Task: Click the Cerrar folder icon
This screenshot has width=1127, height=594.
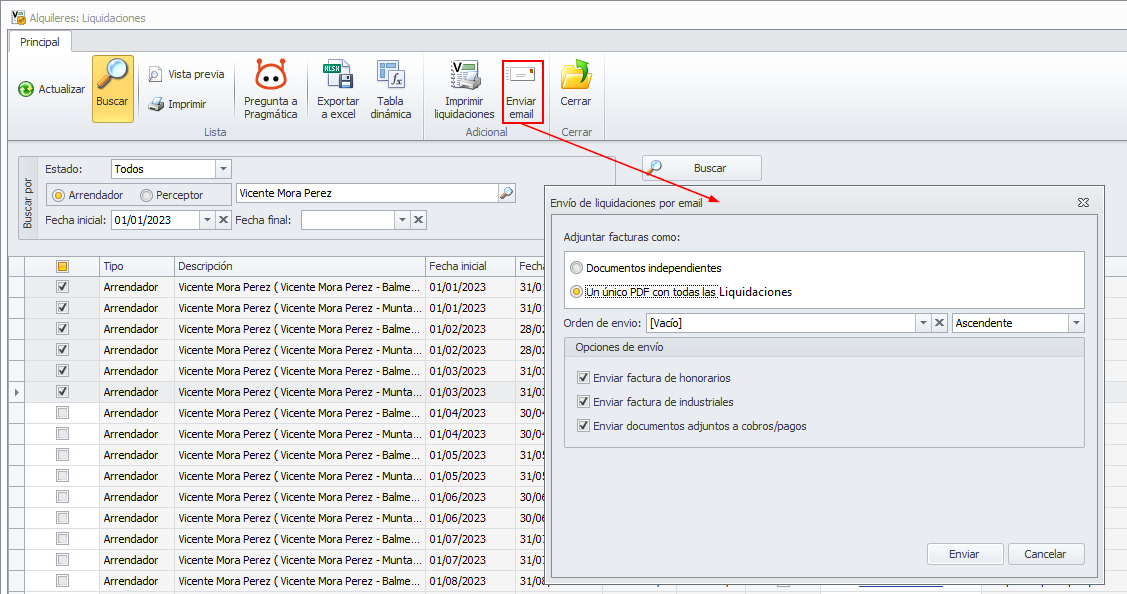Action: (576, 75)
